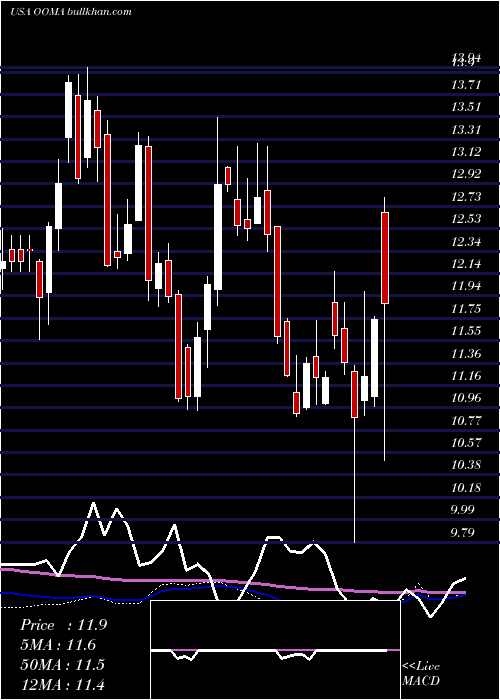This screenshot has height=700, width=500.
Task: Click the MACD inset panel
Action: point(275,650)
